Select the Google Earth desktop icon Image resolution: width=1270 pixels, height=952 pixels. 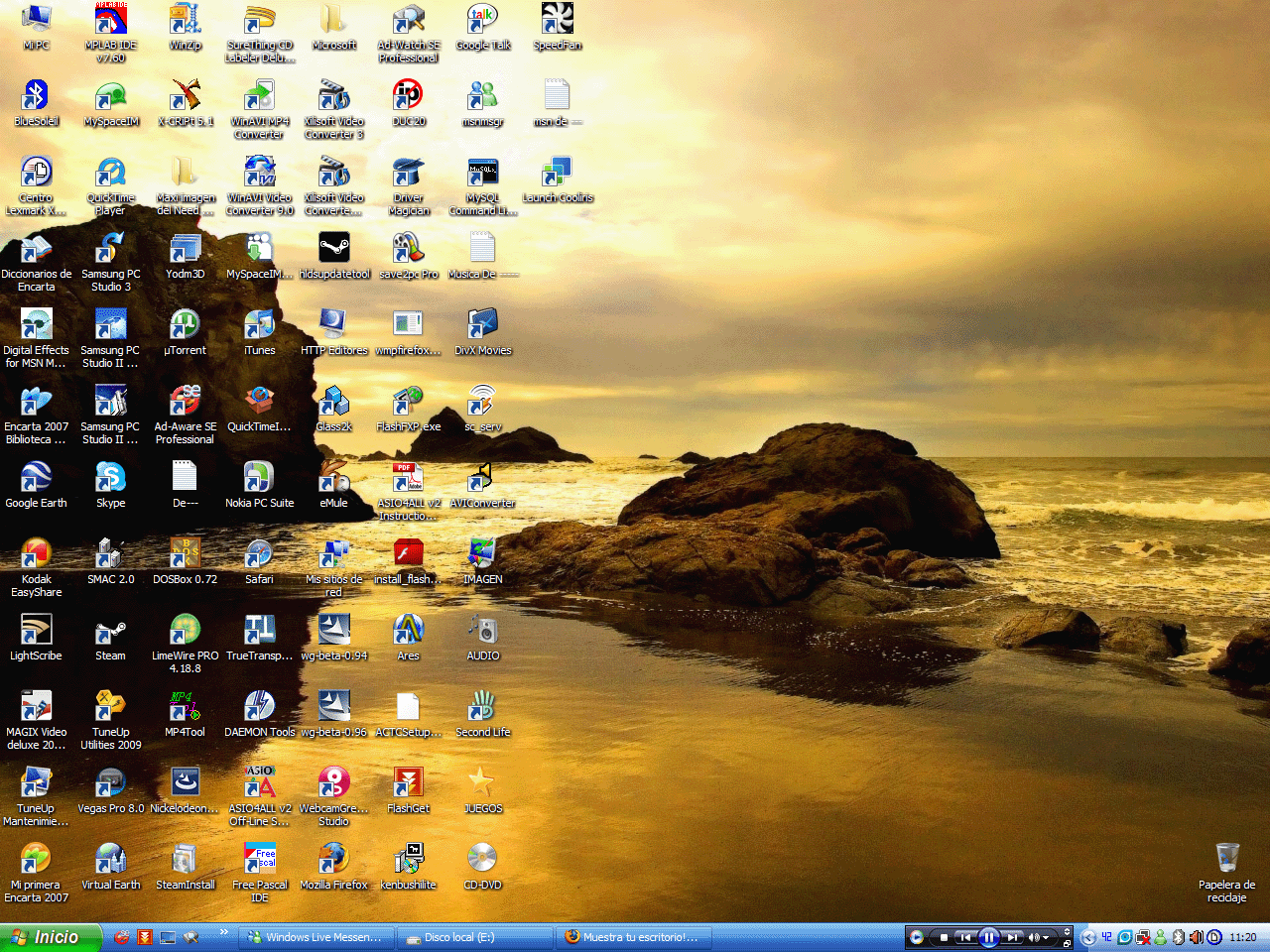pos(36,479)
